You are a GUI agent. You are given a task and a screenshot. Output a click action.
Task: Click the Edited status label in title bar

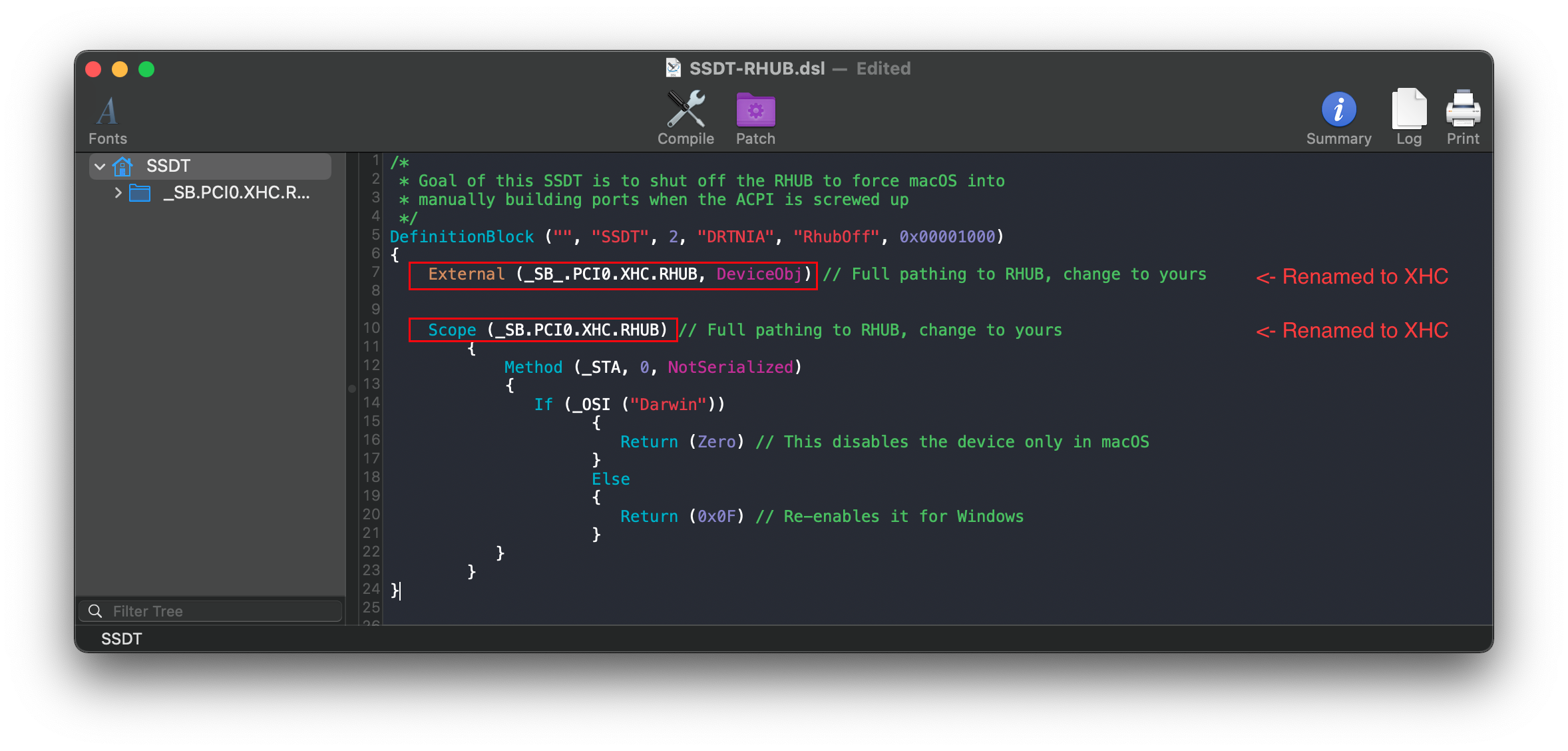coord(883,69)
